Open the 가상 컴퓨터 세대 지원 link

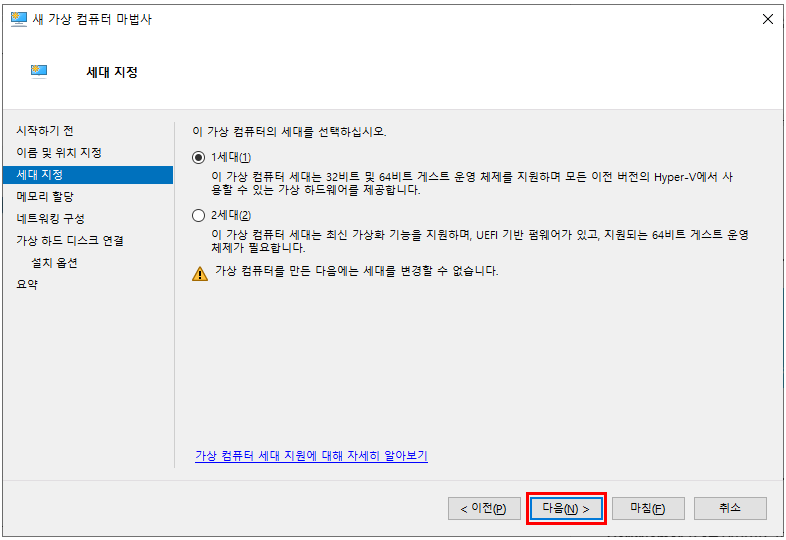(311, 455)
